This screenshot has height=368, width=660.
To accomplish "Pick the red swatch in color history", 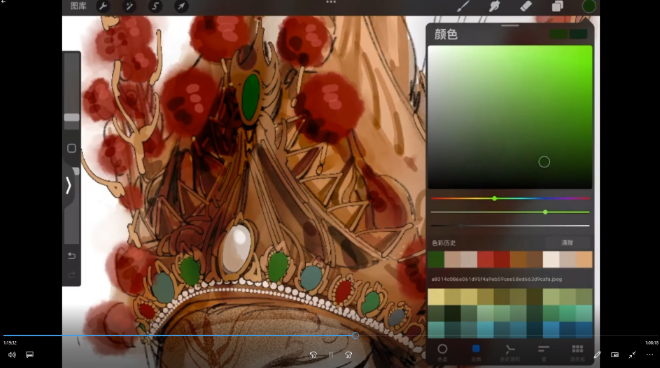I will click(485, 259).
